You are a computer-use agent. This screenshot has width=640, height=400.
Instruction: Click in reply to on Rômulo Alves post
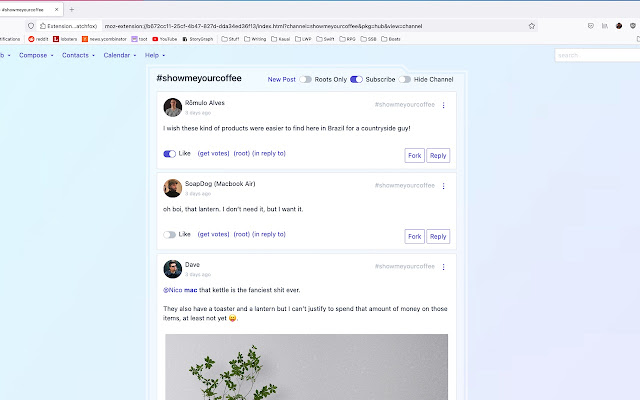click(269, 153)
